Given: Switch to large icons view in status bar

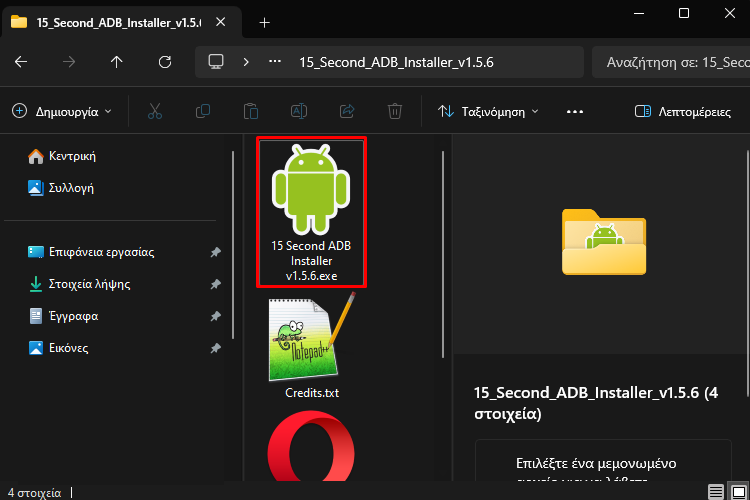Looking at the screenshot, I should tap(739, 491).
